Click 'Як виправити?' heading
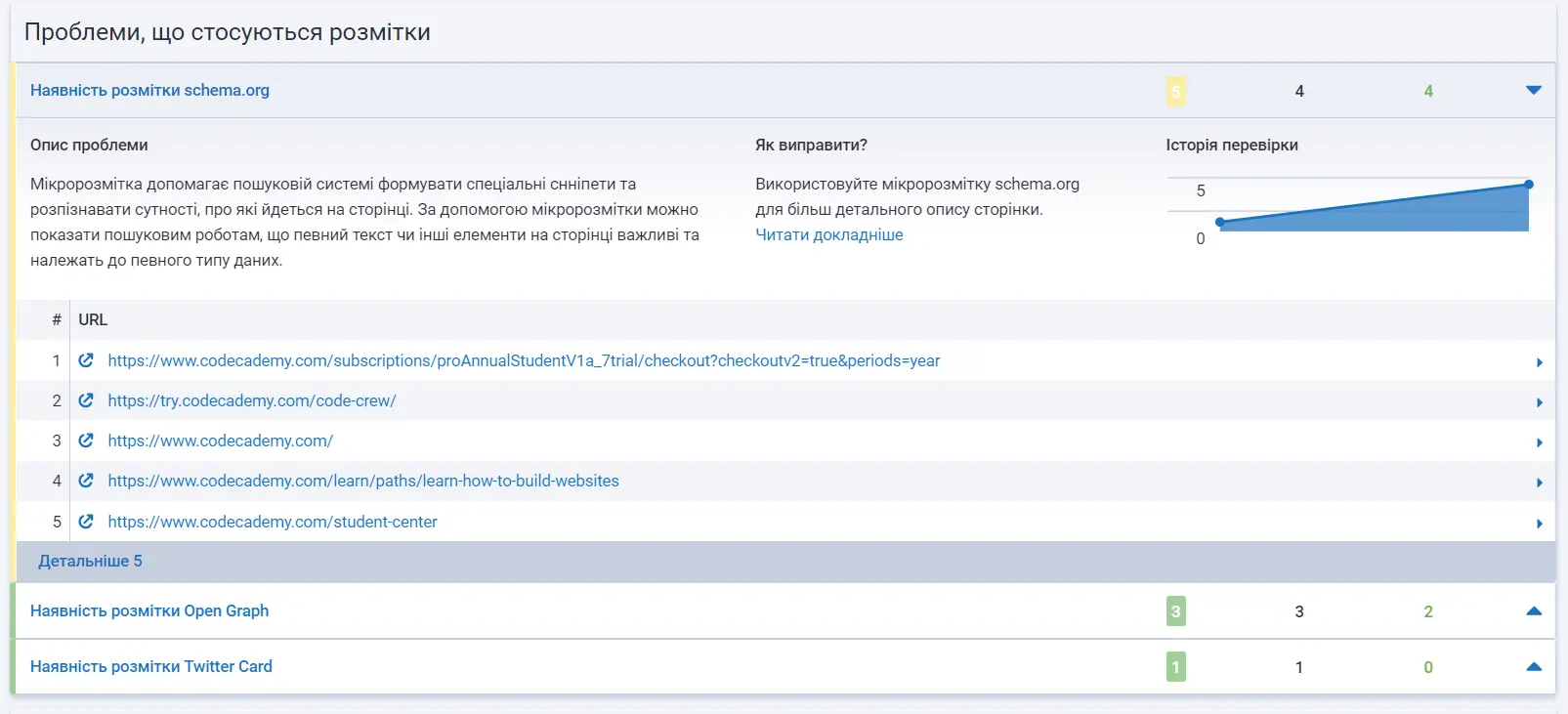Screen dimensions: 1568x714 [x=811, y=145]
